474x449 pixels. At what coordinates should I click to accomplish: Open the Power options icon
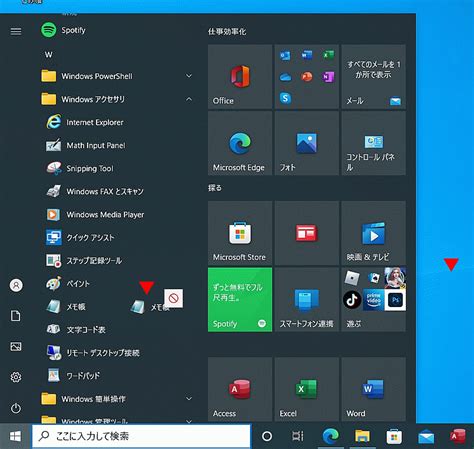(x=16, y=408)
